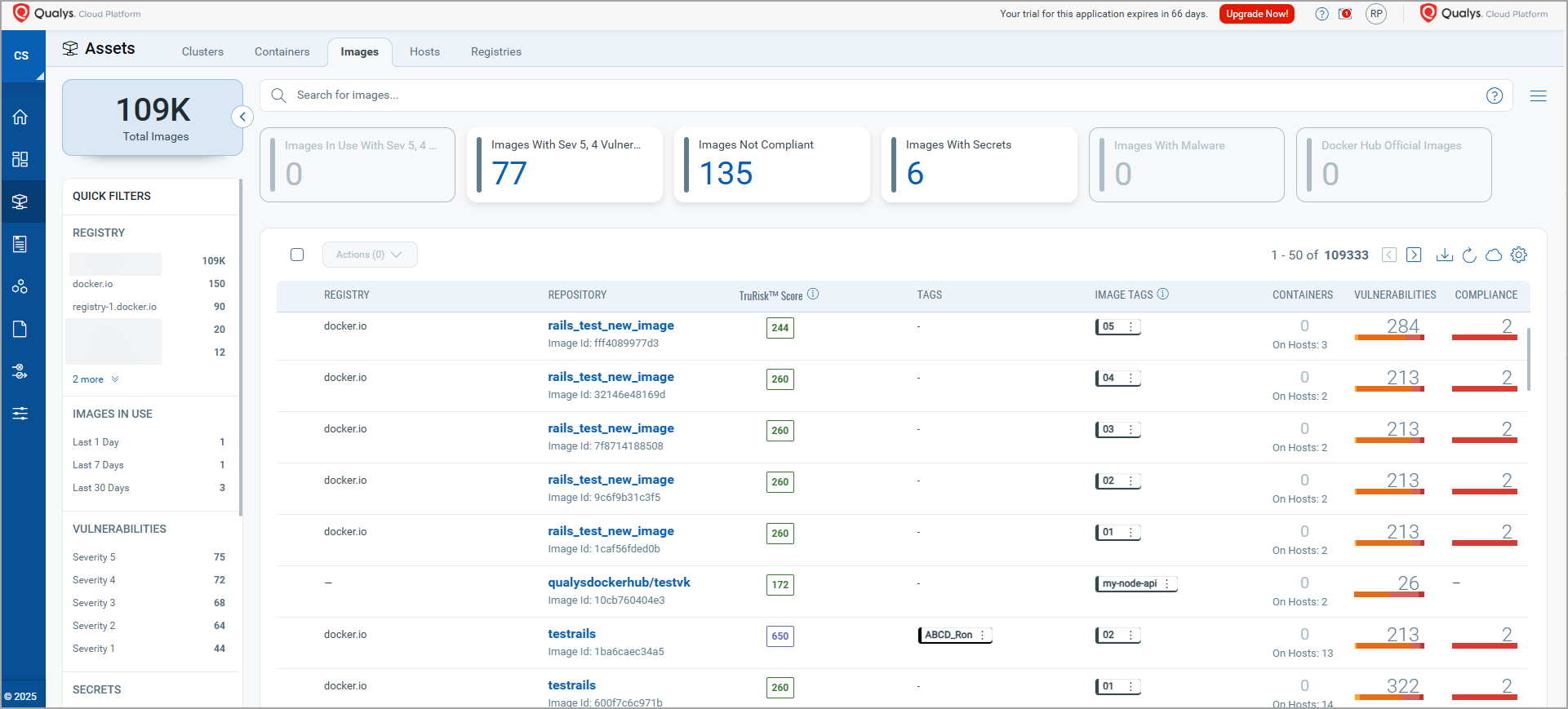Screen dimensions: 1568x709
Task: Open table settings gear icon
Action: [x=1518, y=255]
